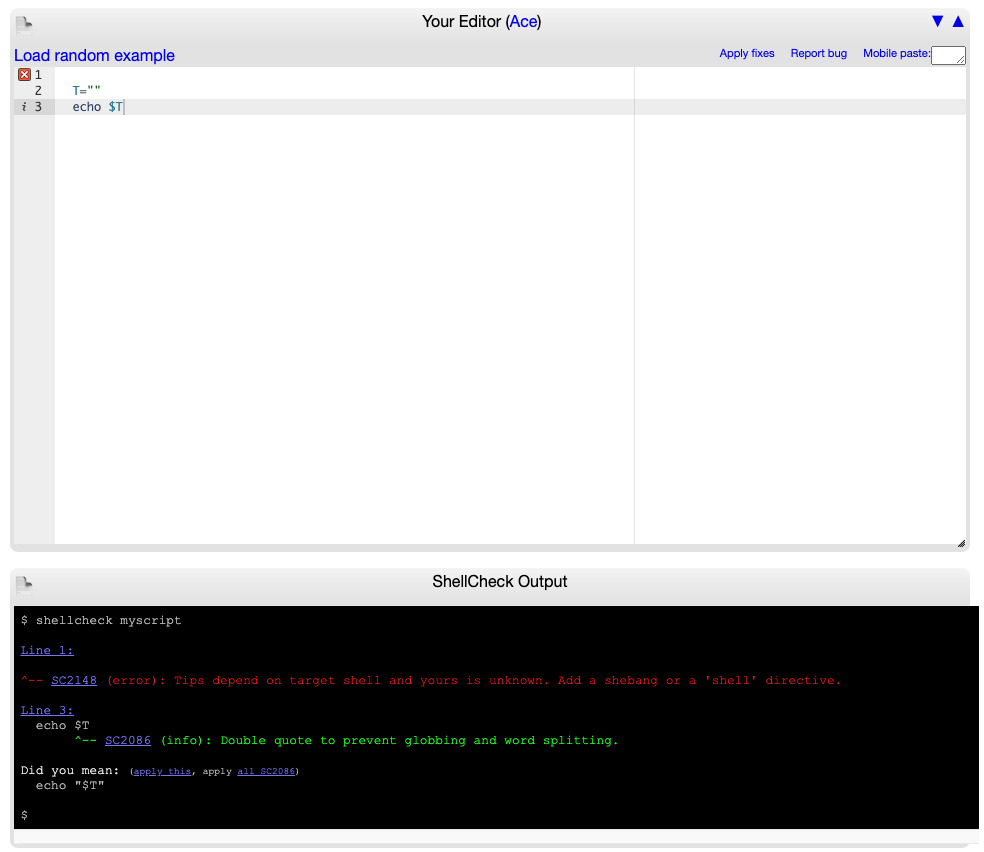
Task: Click the resize grip at the editor's bottom-right corner
Action: tap(961, 541)
